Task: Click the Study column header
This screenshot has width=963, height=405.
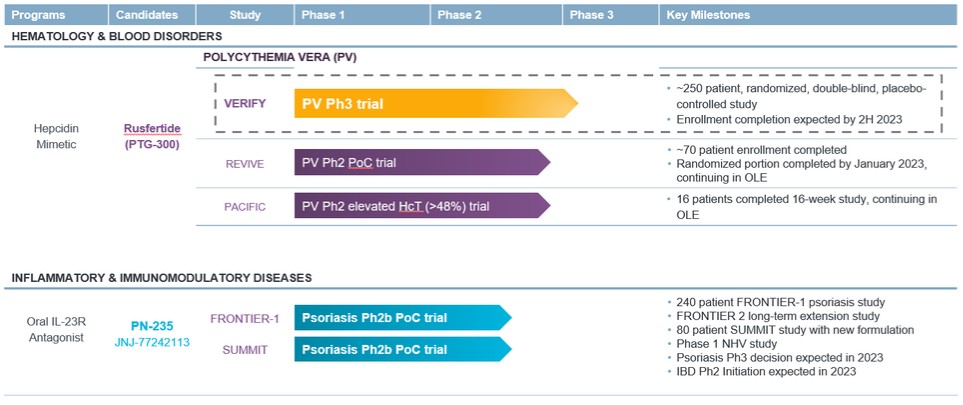Action: click(x=244, y=15)
